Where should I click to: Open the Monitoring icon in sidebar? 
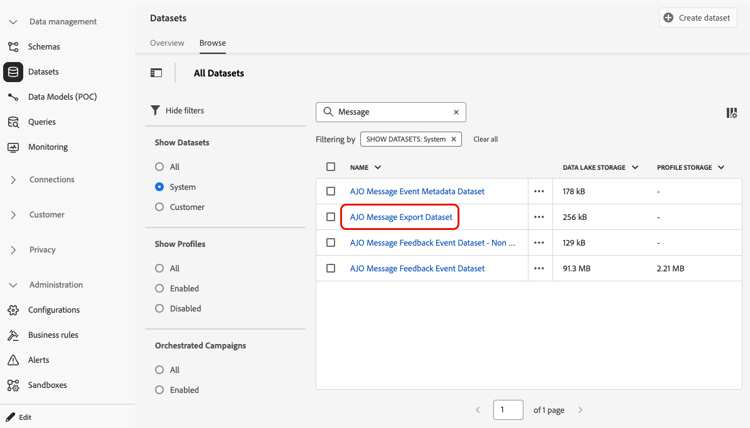coord(13,147)
